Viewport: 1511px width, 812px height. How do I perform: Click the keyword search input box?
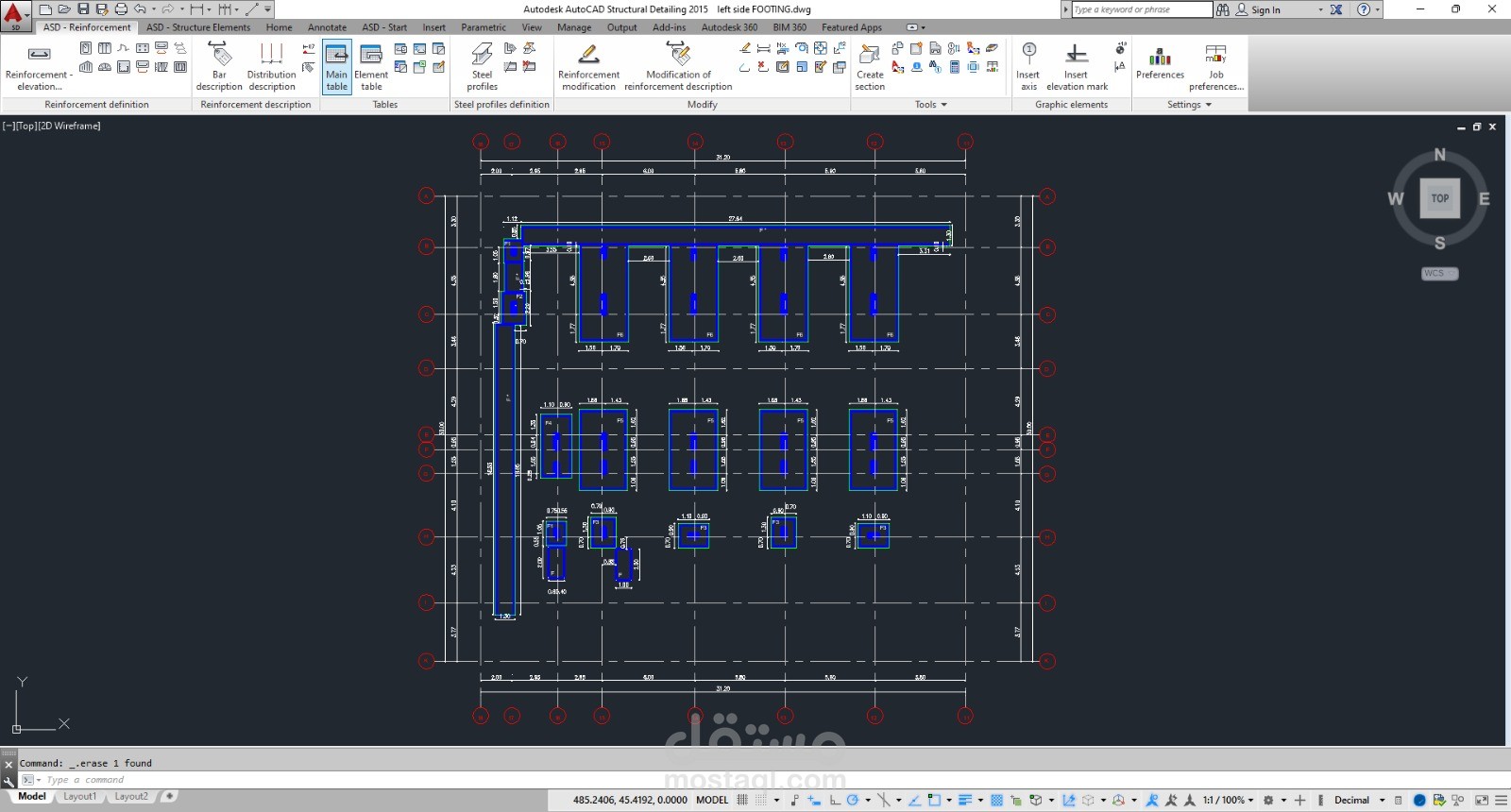[x=1142, y=9]
